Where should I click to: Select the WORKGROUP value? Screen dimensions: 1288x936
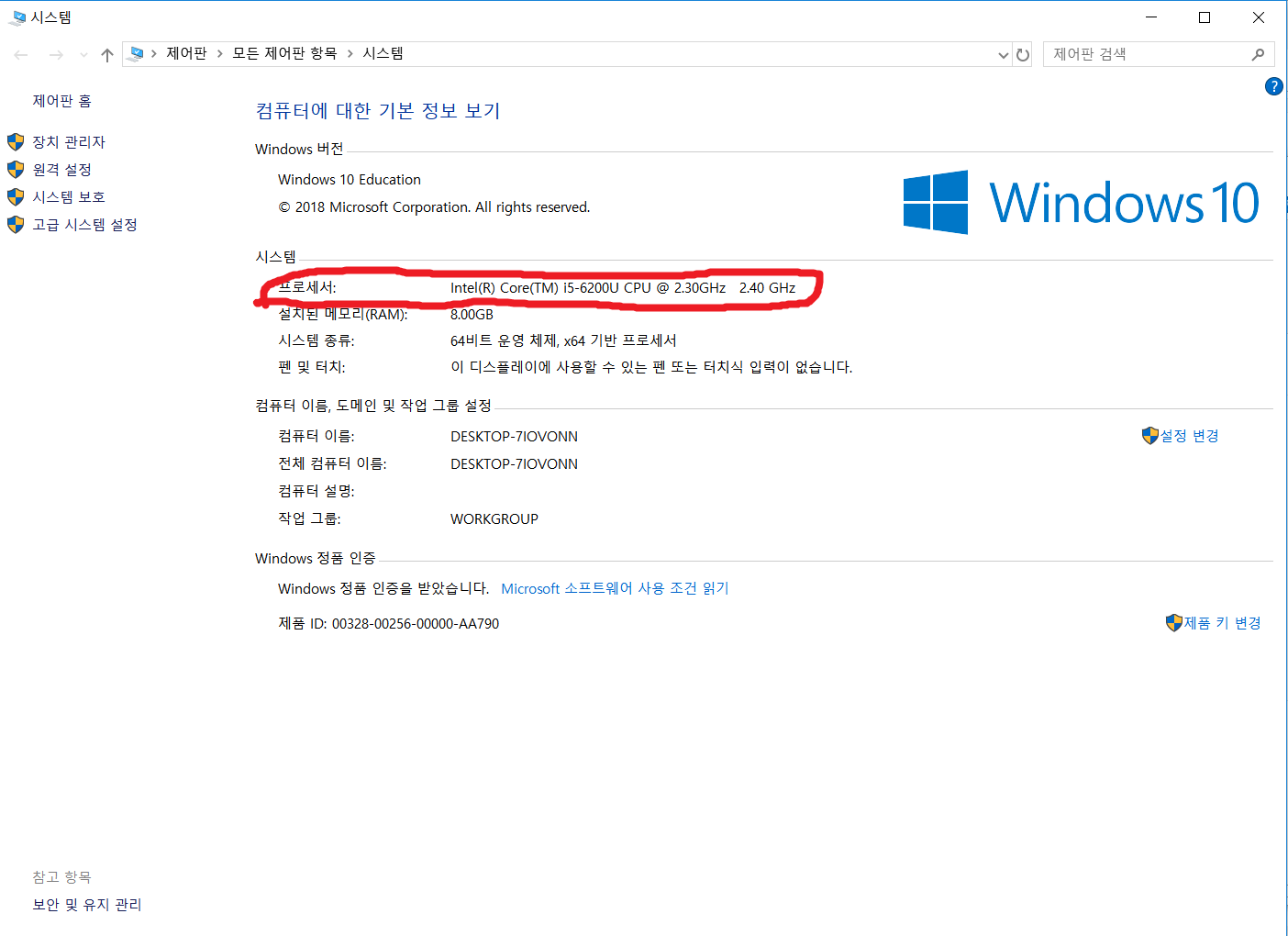tap(494, 519)
